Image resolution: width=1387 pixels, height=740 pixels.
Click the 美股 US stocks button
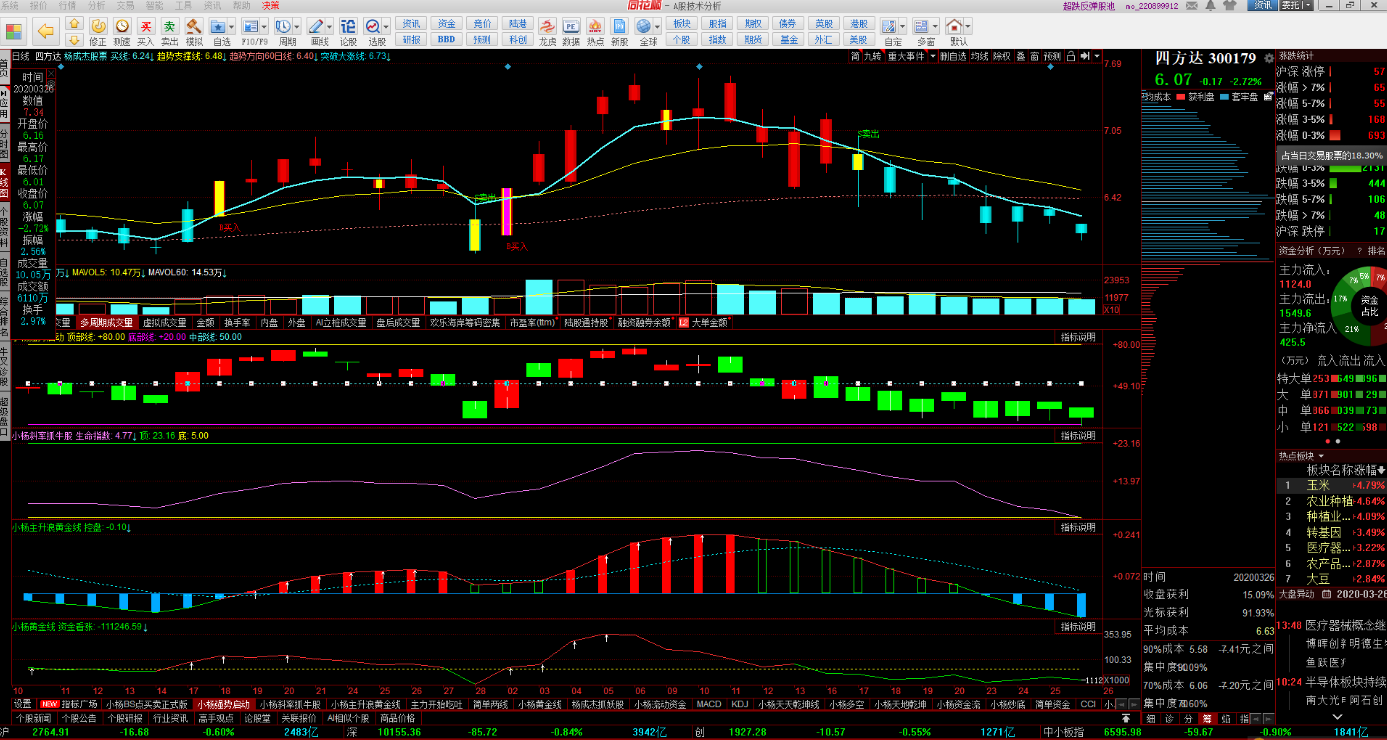point(857,40)
